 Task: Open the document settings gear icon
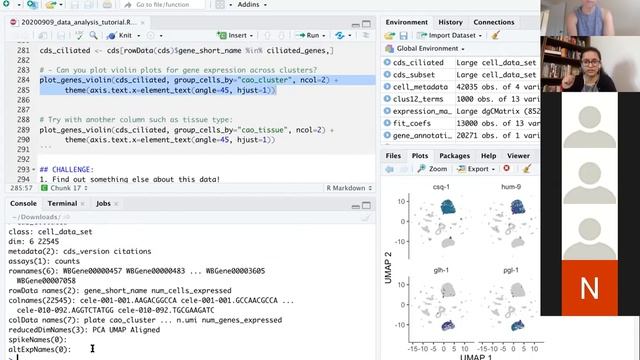click(x=151, y=36)
